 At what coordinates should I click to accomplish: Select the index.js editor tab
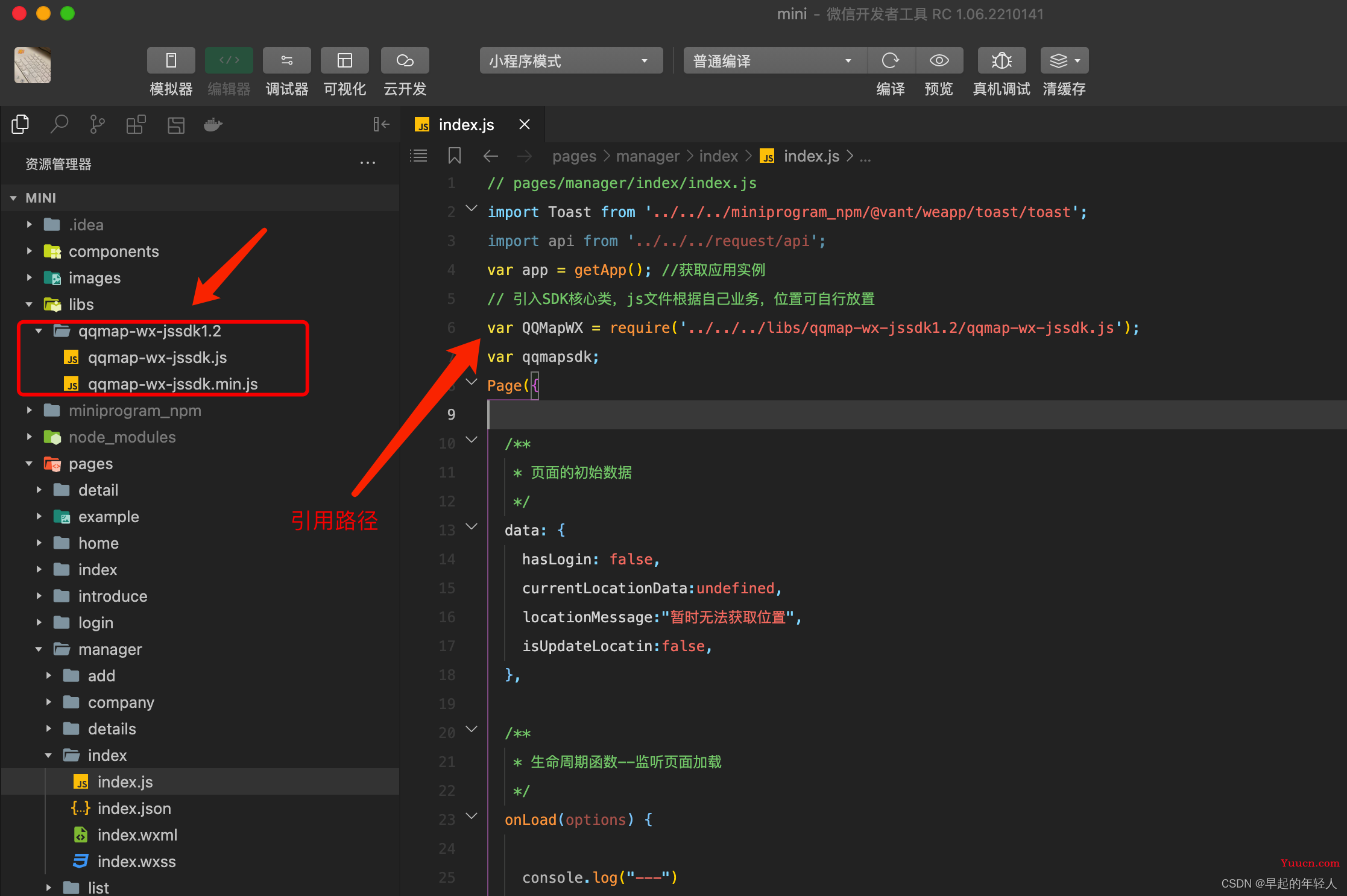[465, 125]
